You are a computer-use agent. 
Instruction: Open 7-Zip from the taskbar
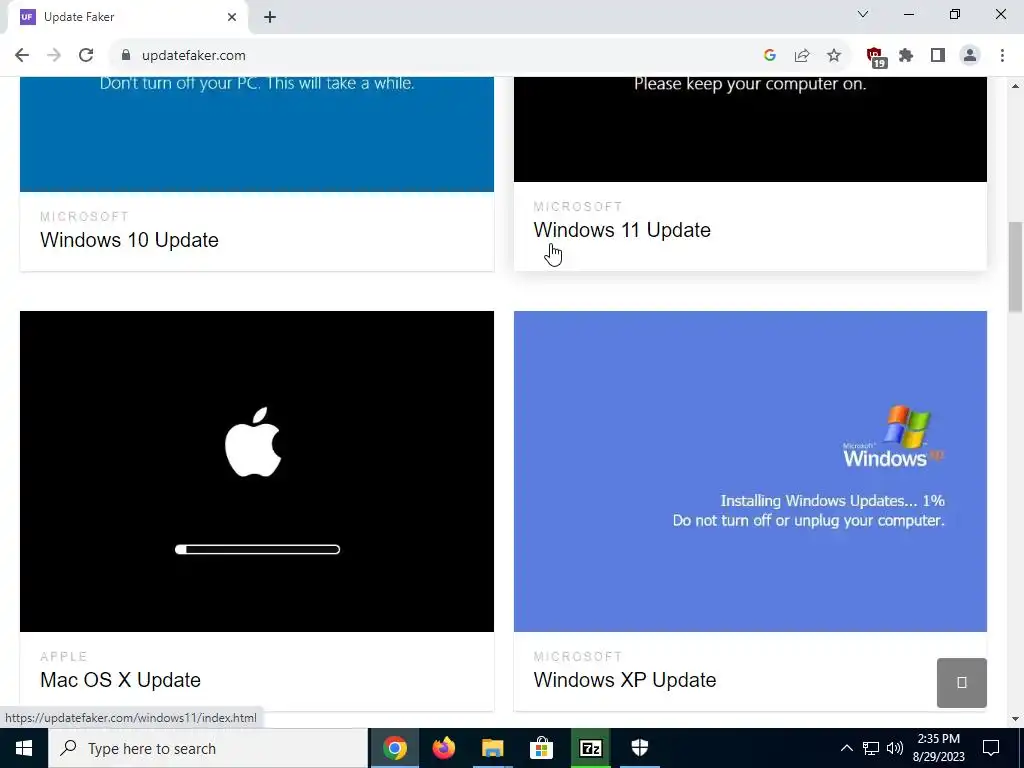click(x=590, y=748)
